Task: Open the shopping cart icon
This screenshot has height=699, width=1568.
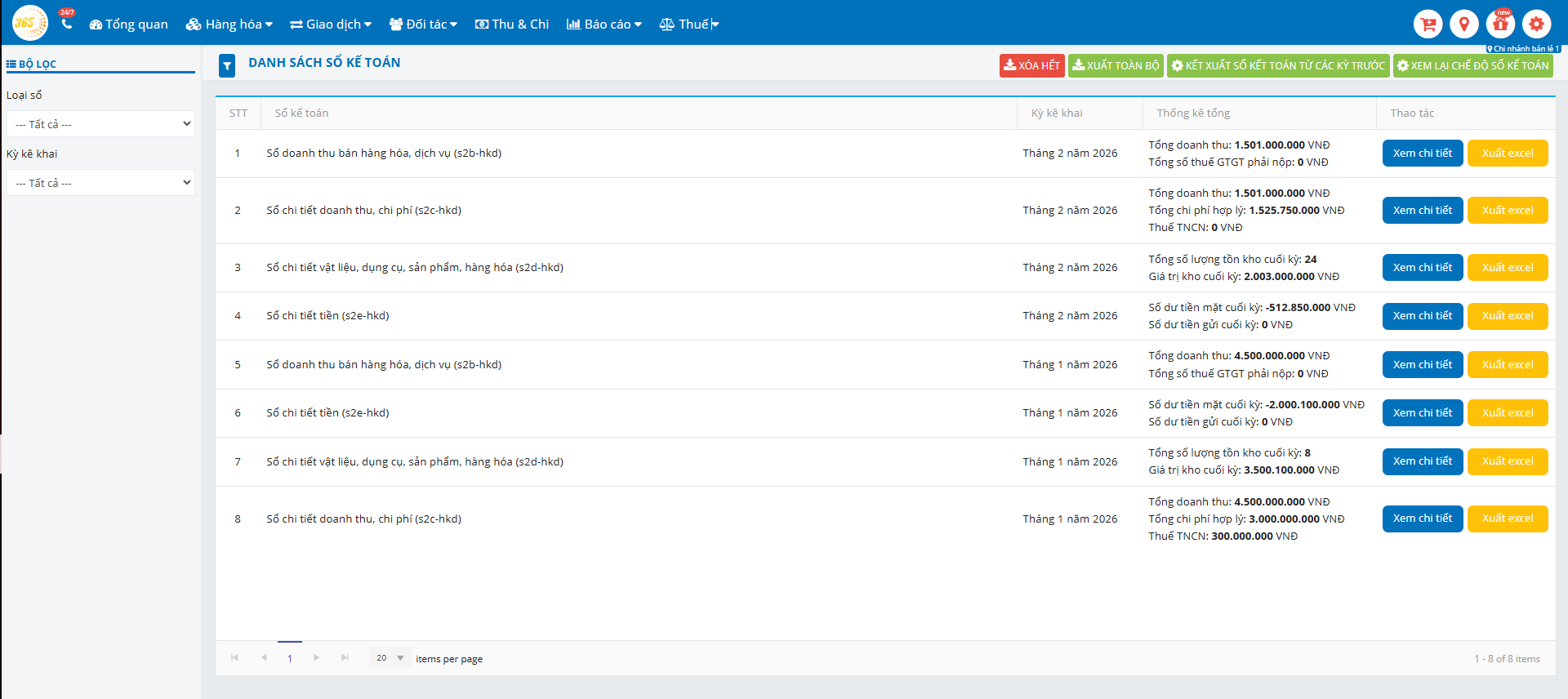Action: [1428, 24]
